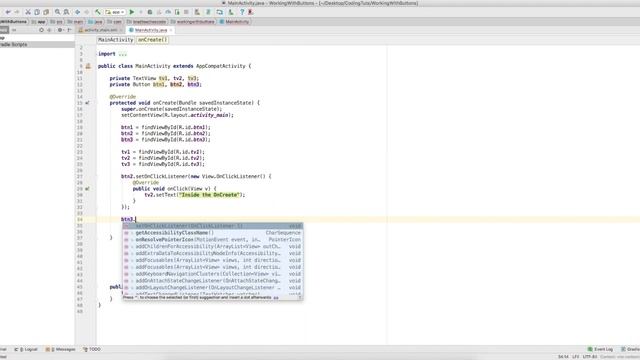Select the MainActivity breadcrumb item

click(234, 22)
